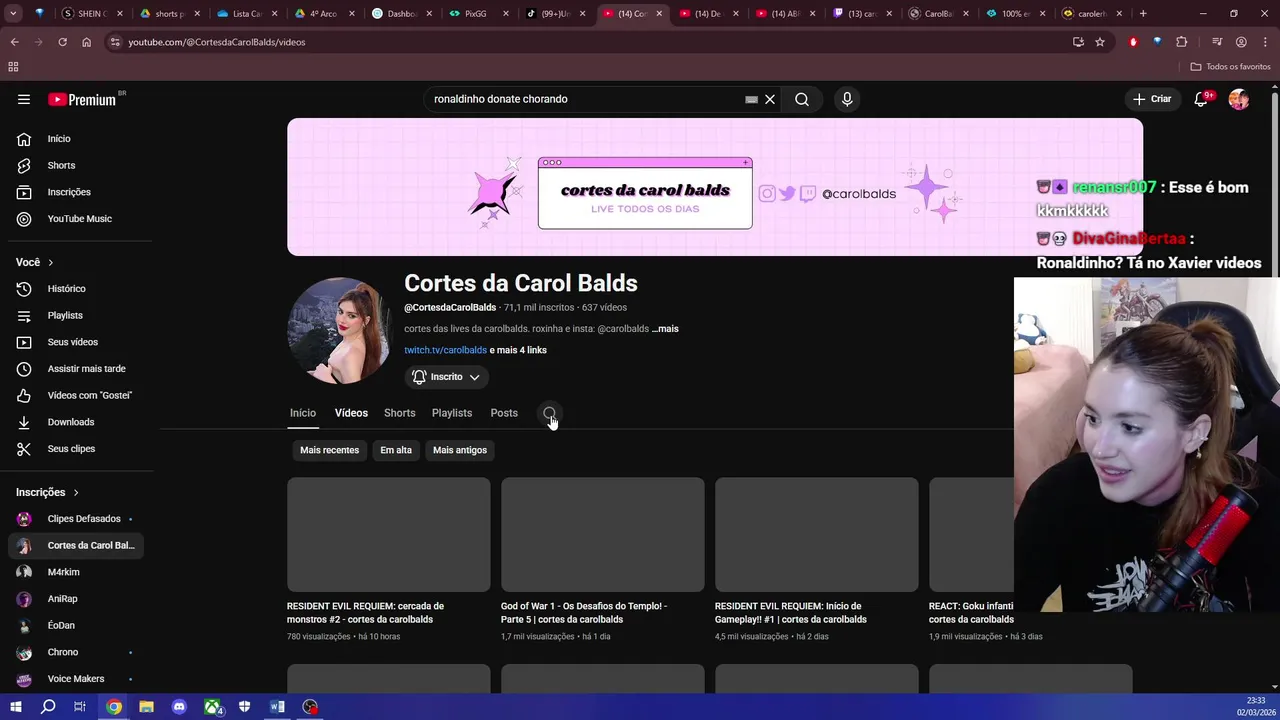Switch to the SHEIN browser tab
This screenshot has height=720, width=1280.
[x=90, y=14]
